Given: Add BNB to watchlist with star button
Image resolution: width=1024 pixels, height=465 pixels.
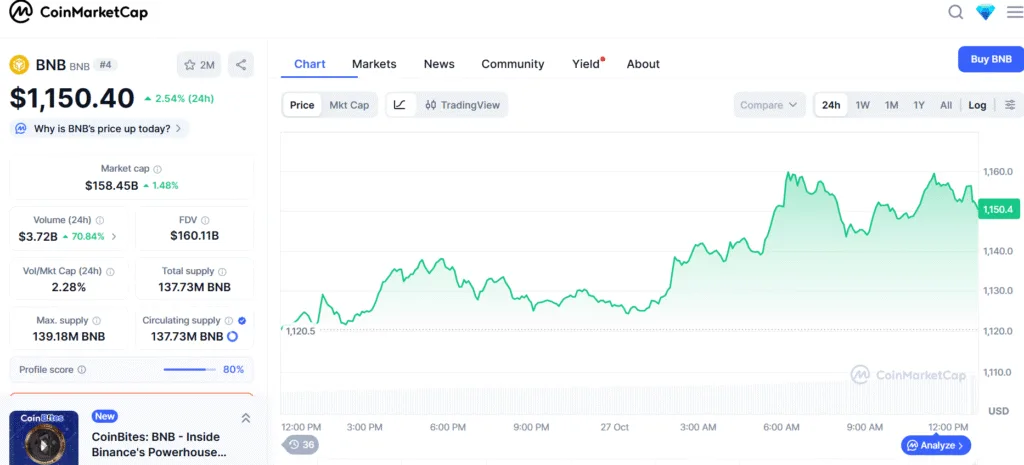Looking at the screenshot, I should [198, 65].
